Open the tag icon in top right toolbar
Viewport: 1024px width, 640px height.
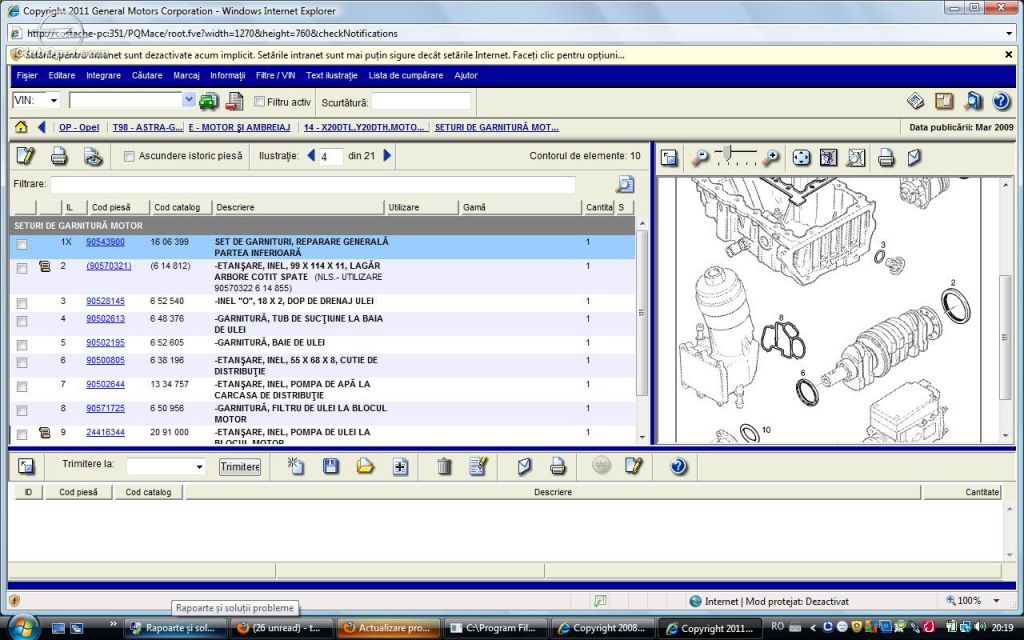[x=916, y=101]
